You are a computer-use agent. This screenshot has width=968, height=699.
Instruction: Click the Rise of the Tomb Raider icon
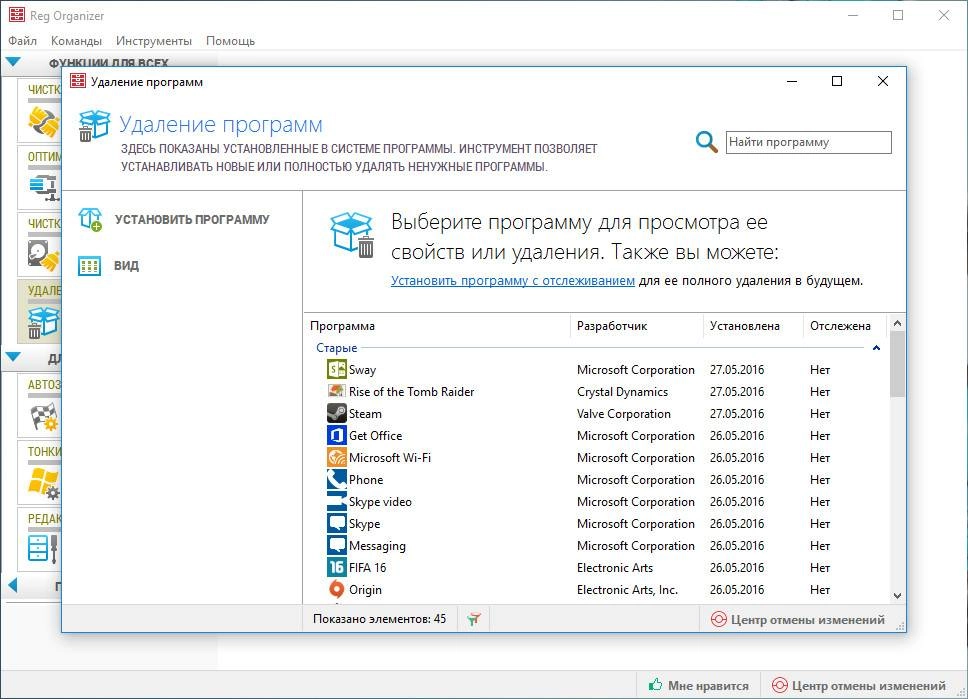click(336, 391)
